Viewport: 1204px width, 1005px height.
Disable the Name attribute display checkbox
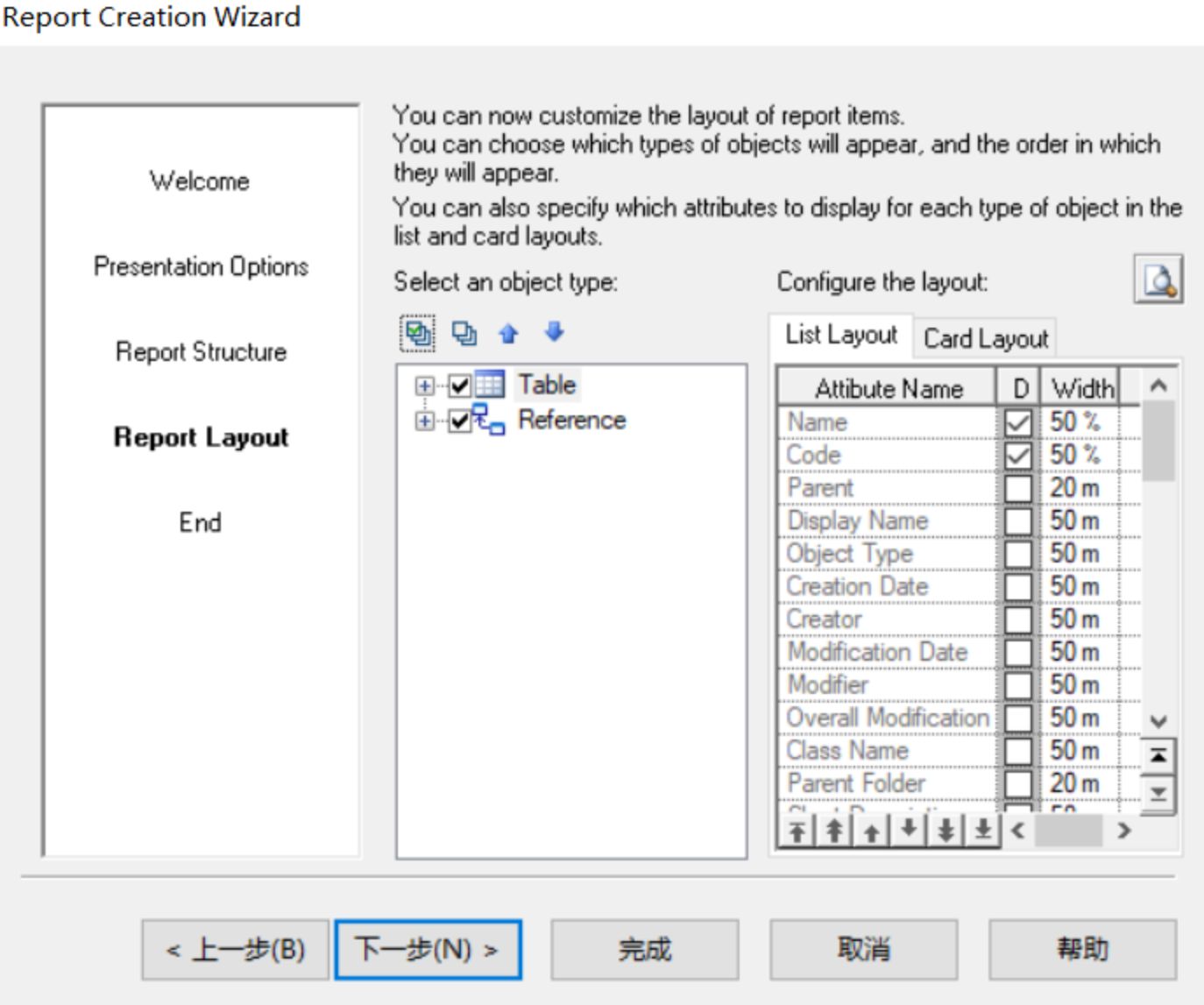click(1017, 421)
